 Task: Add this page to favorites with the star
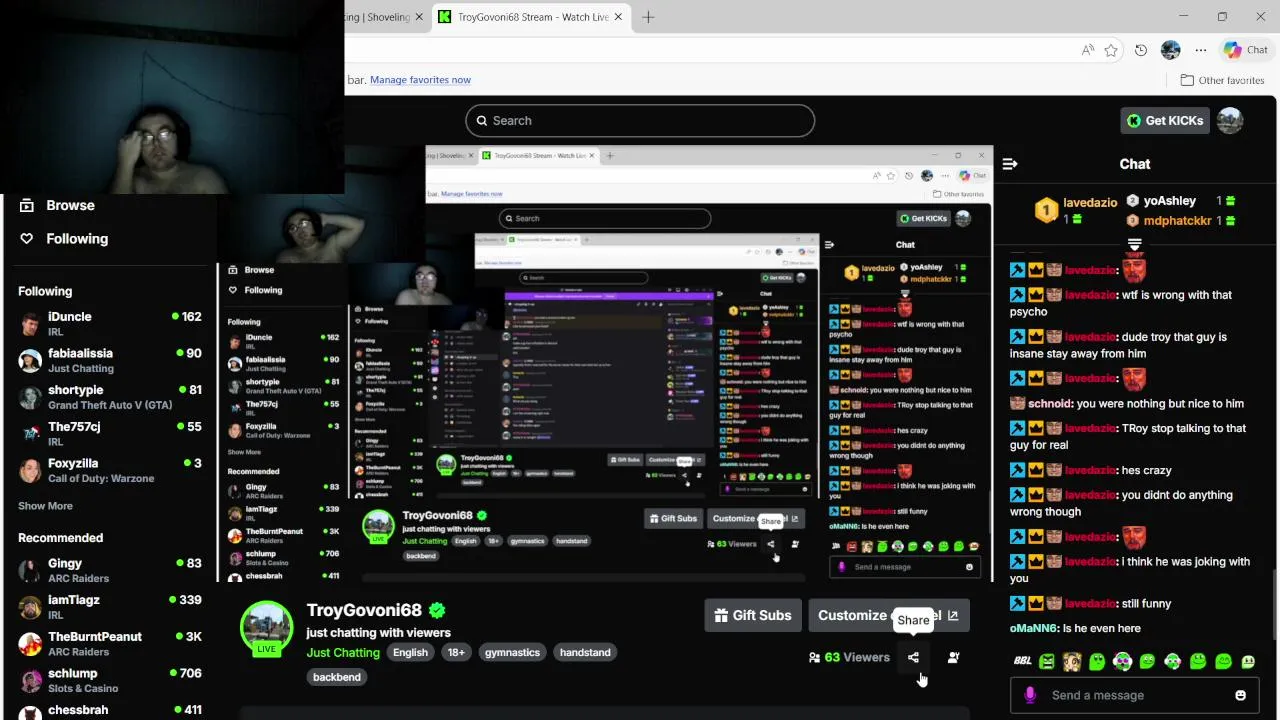(1111, 50)
